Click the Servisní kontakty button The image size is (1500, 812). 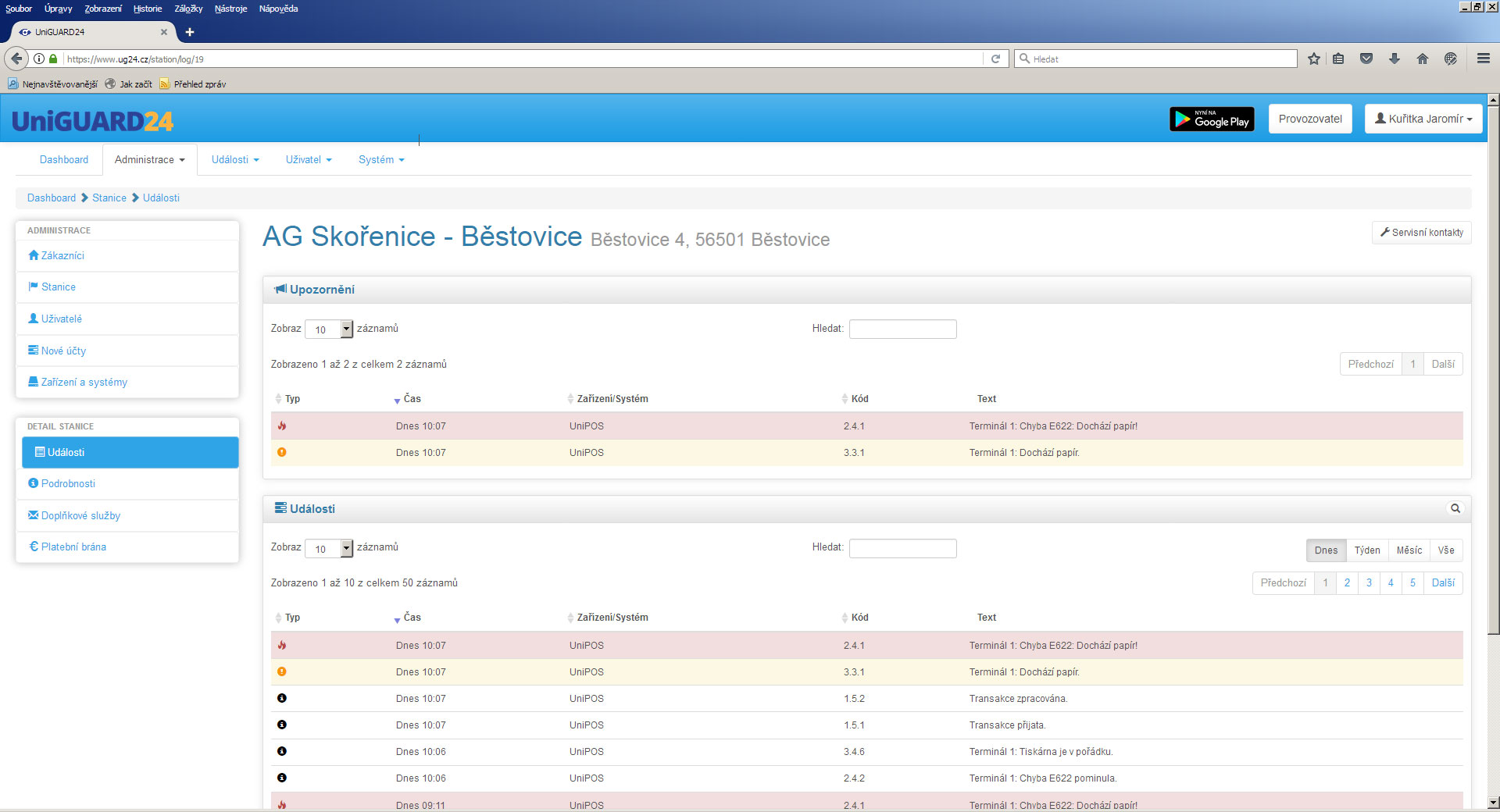1421,233
